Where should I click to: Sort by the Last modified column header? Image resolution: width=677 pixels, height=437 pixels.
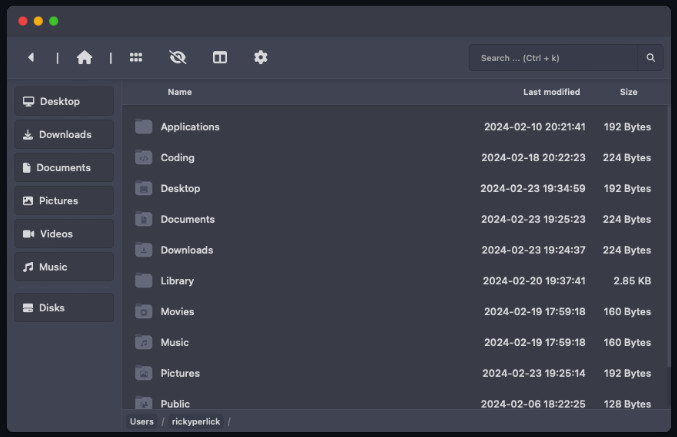click(551, 92)
